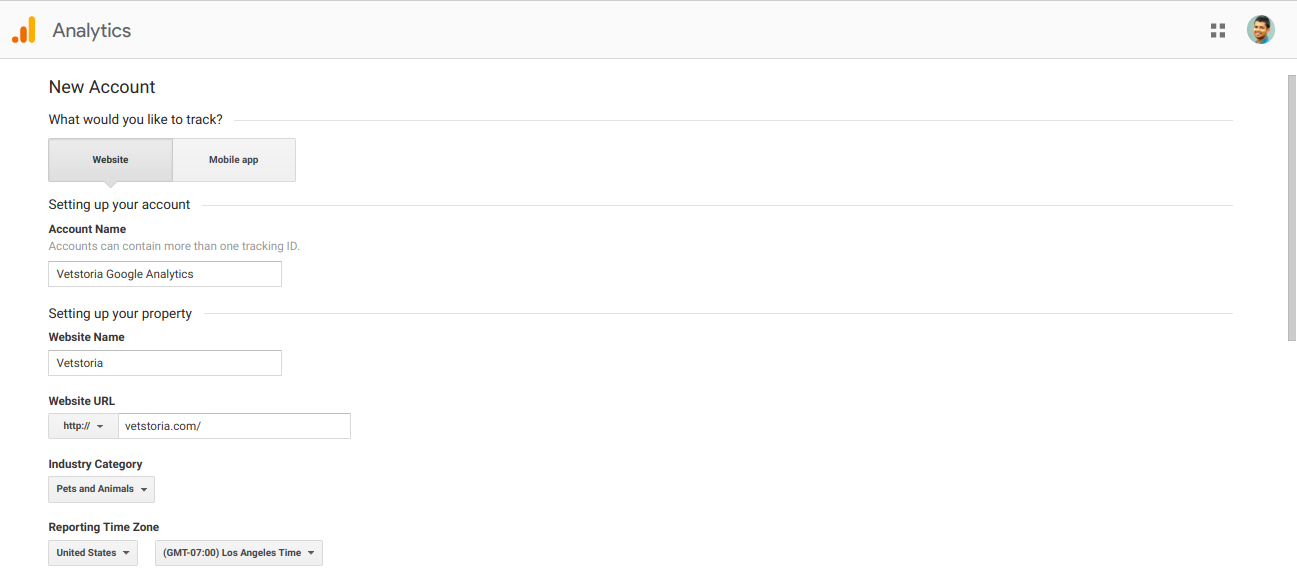Open the United States country dropdown
The image size is (1297, 580).
point(93,553)
